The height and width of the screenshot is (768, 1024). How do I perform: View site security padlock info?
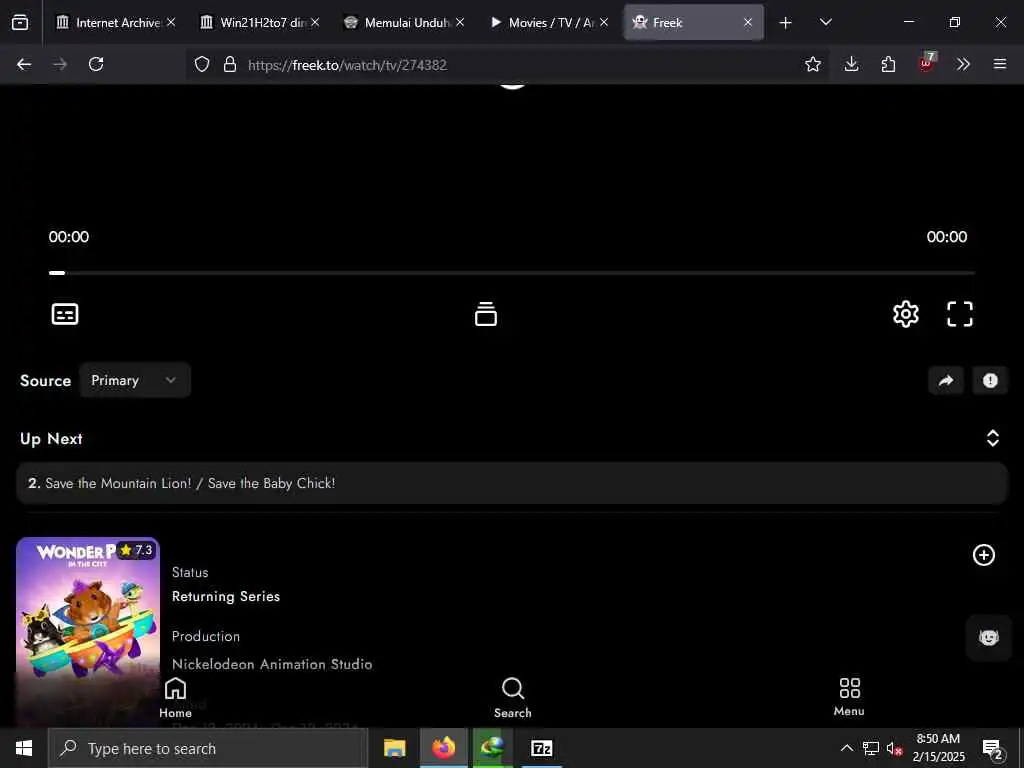tap(229, 64)
